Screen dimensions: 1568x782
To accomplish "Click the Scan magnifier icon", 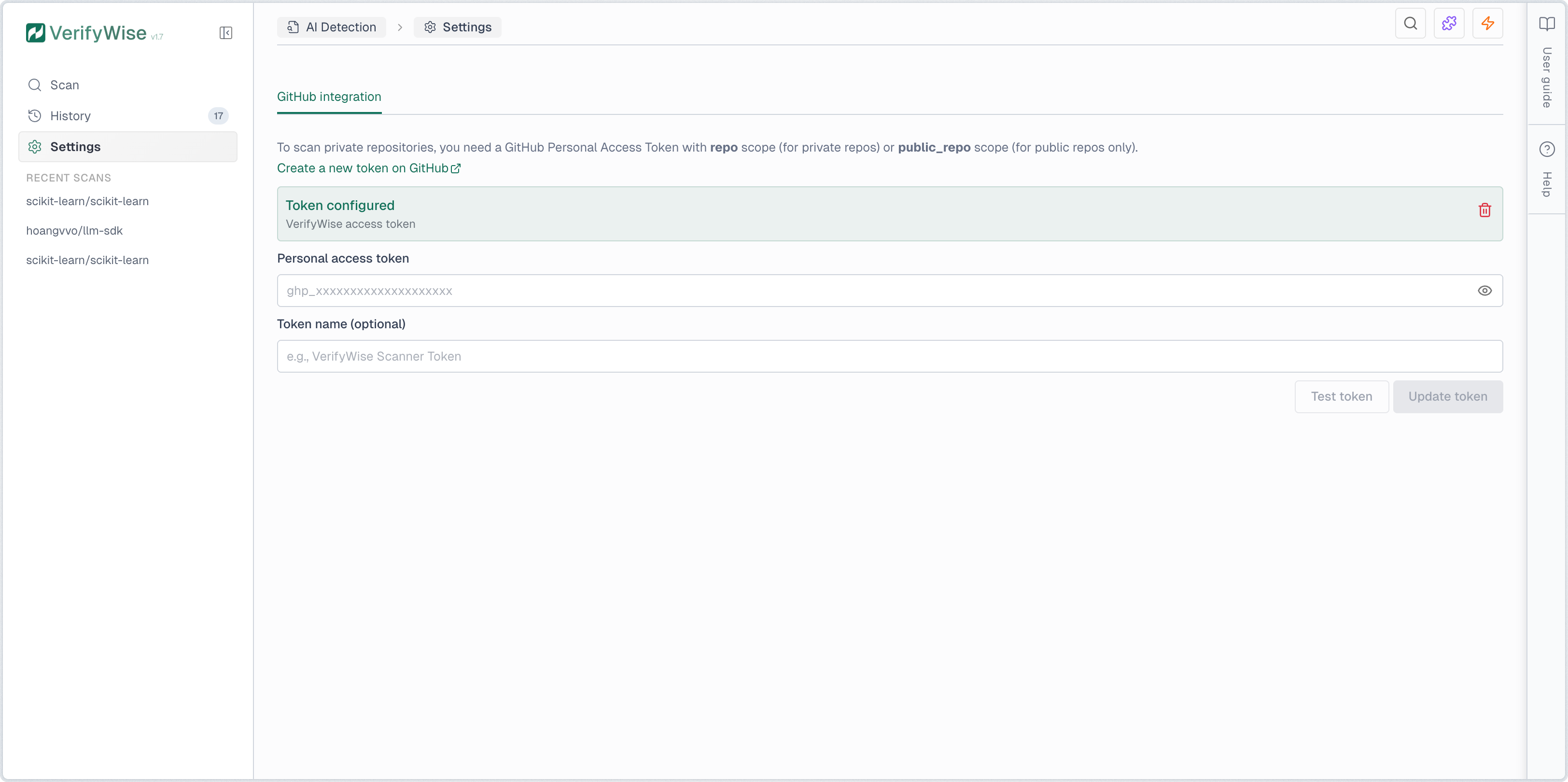I will coord(35,85).
